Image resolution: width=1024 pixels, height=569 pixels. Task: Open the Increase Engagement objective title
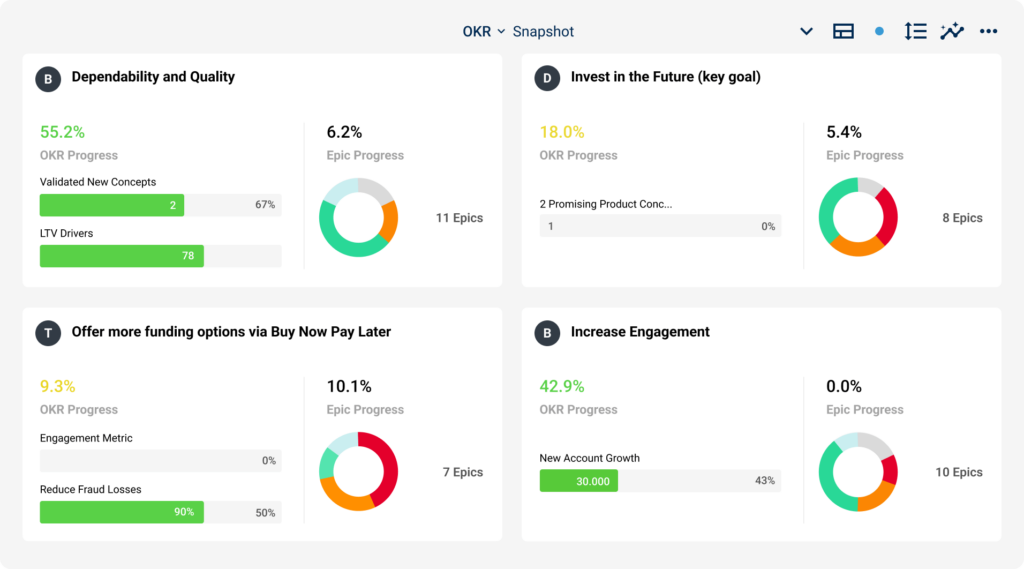point(640,332)
